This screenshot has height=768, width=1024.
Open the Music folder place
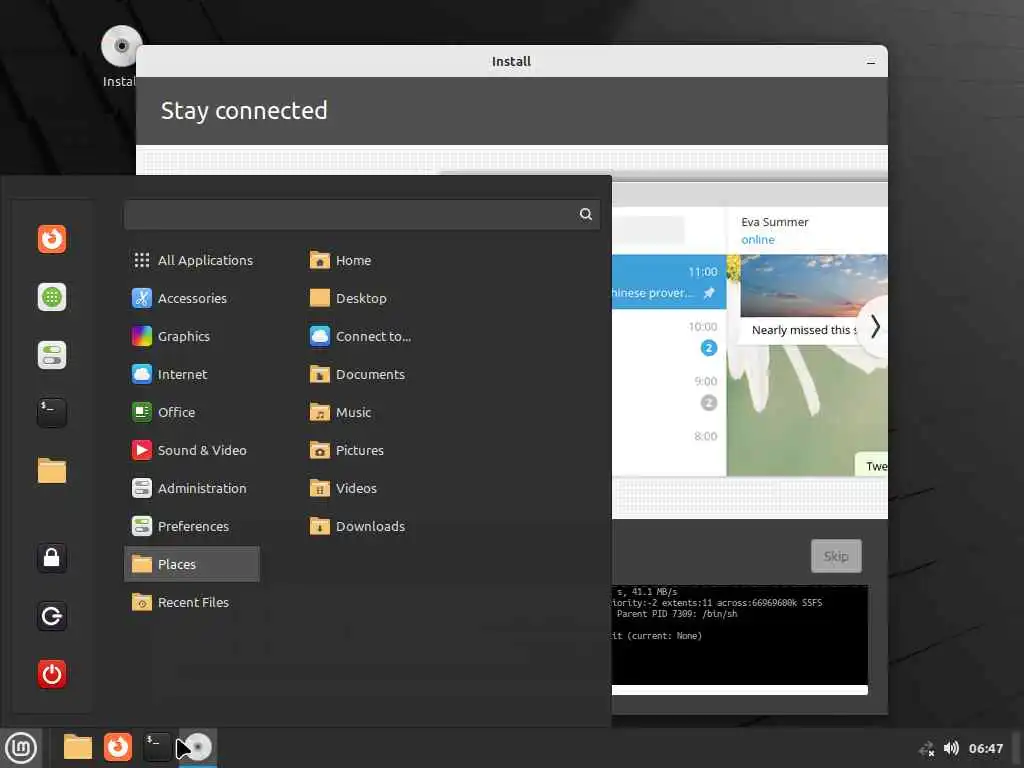tap(340, 412)
